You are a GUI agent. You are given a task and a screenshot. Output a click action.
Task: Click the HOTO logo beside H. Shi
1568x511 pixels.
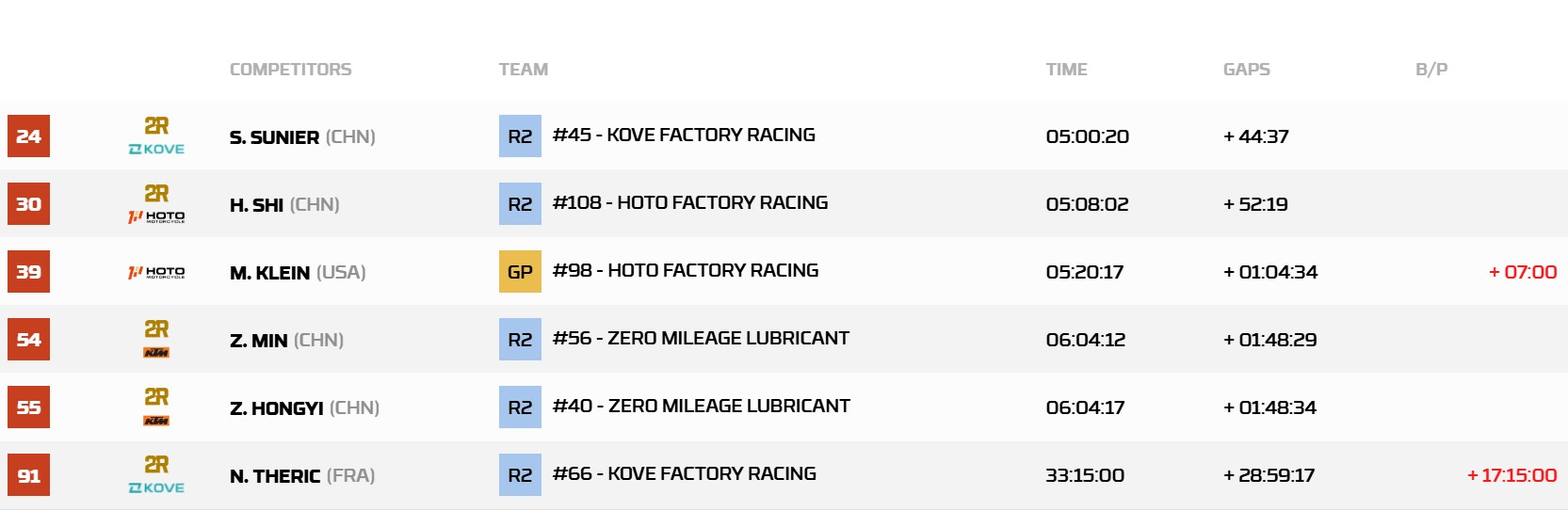point(156,216)
